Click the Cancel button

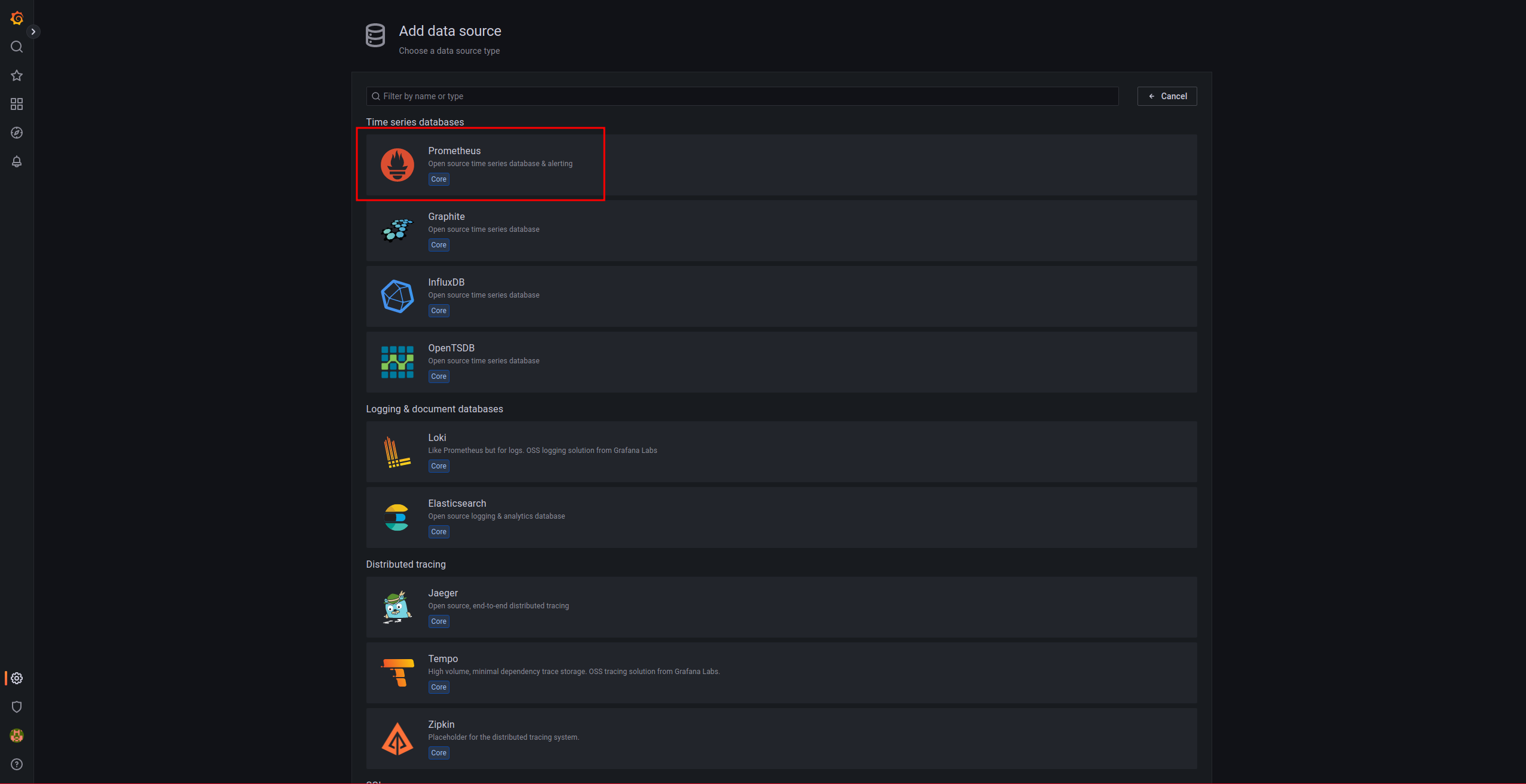click(1167, 96)
